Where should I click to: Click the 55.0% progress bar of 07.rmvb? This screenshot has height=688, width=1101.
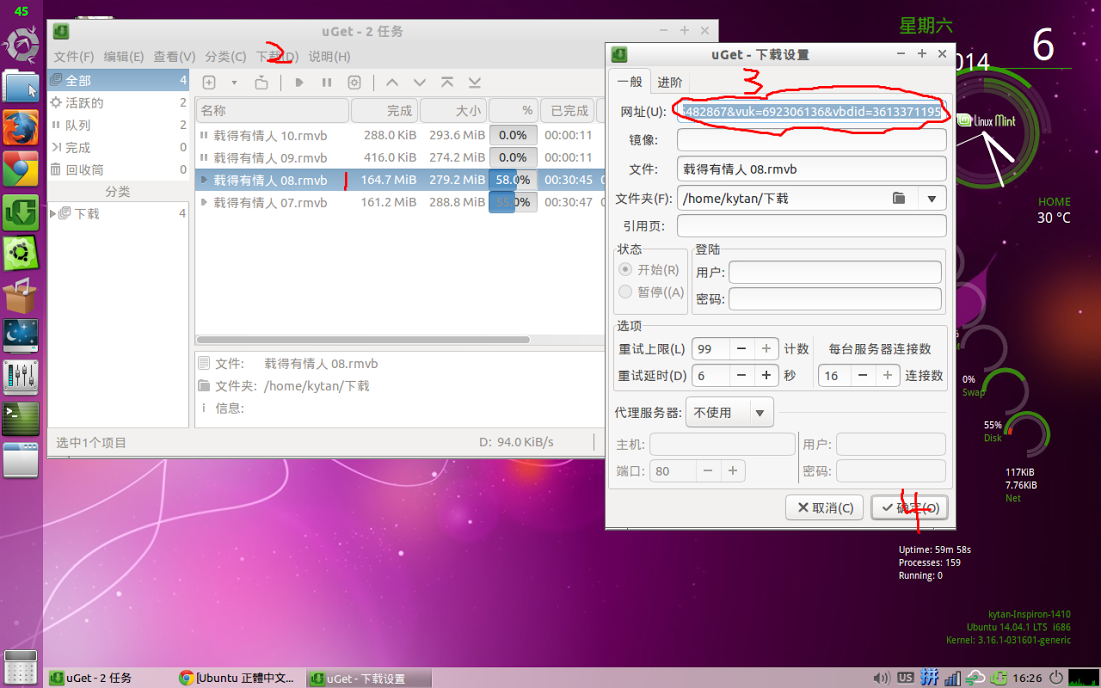[513, 203]
